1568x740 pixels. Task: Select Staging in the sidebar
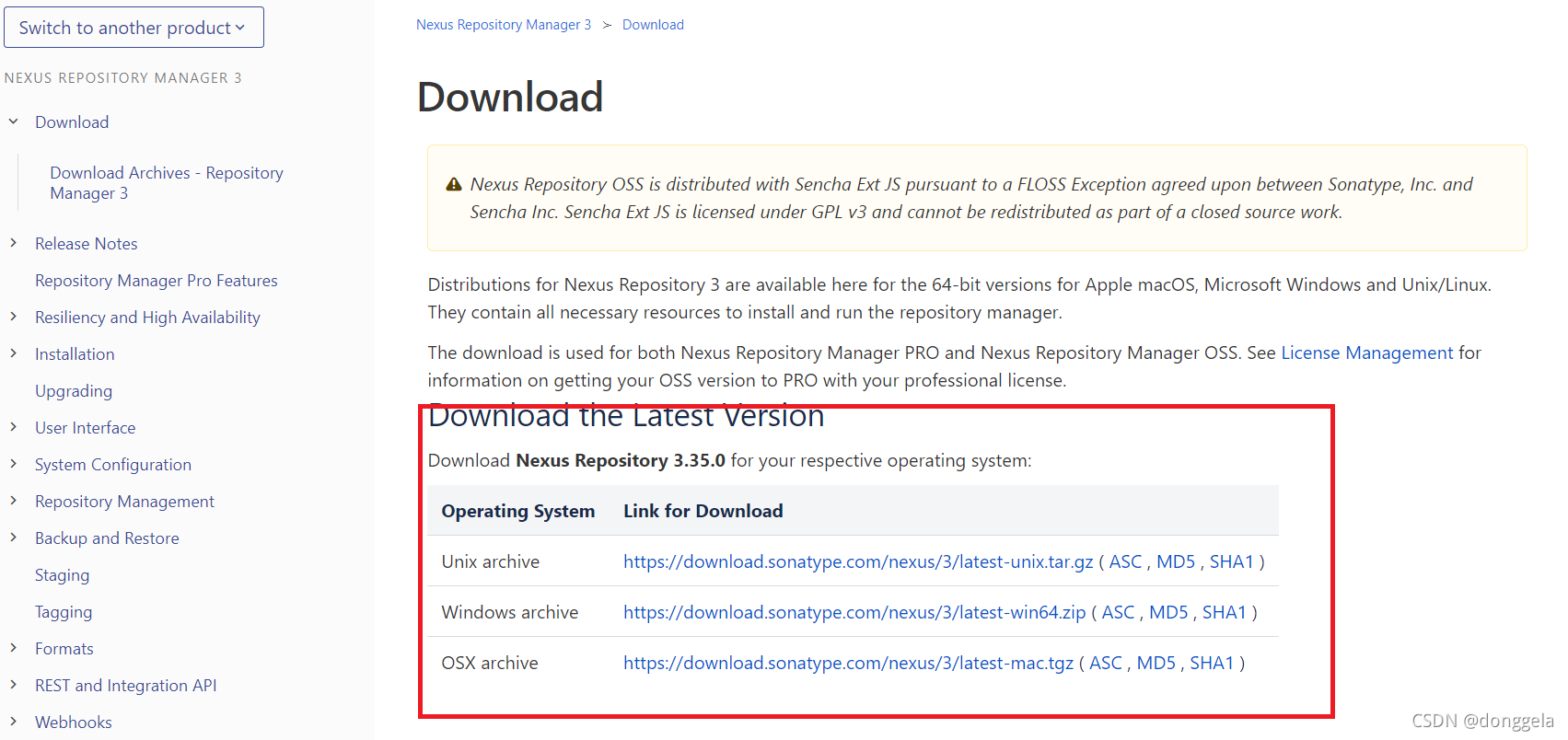(63, 575)
